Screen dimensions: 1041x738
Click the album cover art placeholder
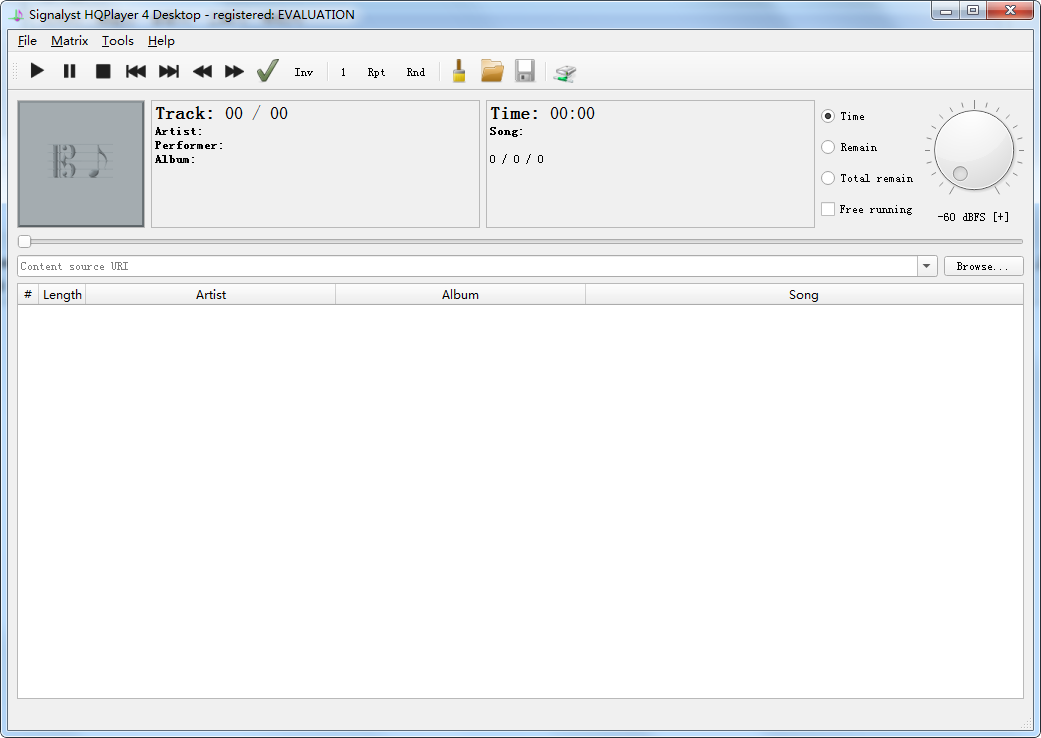pos(81,164)
